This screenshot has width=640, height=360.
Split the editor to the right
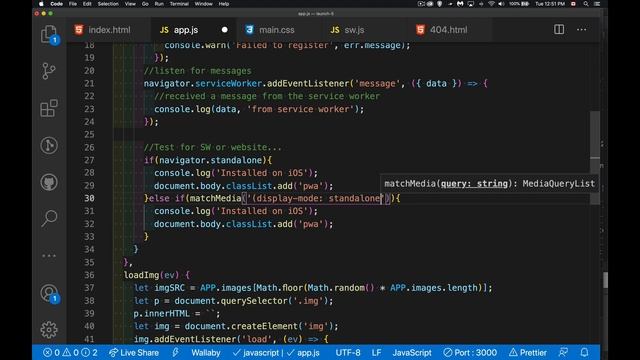click(559, 29)
